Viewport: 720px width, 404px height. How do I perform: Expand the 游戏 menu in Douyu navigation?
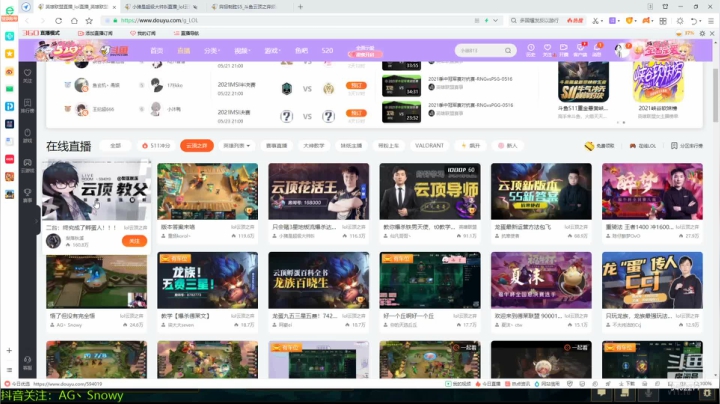[272, 50]
